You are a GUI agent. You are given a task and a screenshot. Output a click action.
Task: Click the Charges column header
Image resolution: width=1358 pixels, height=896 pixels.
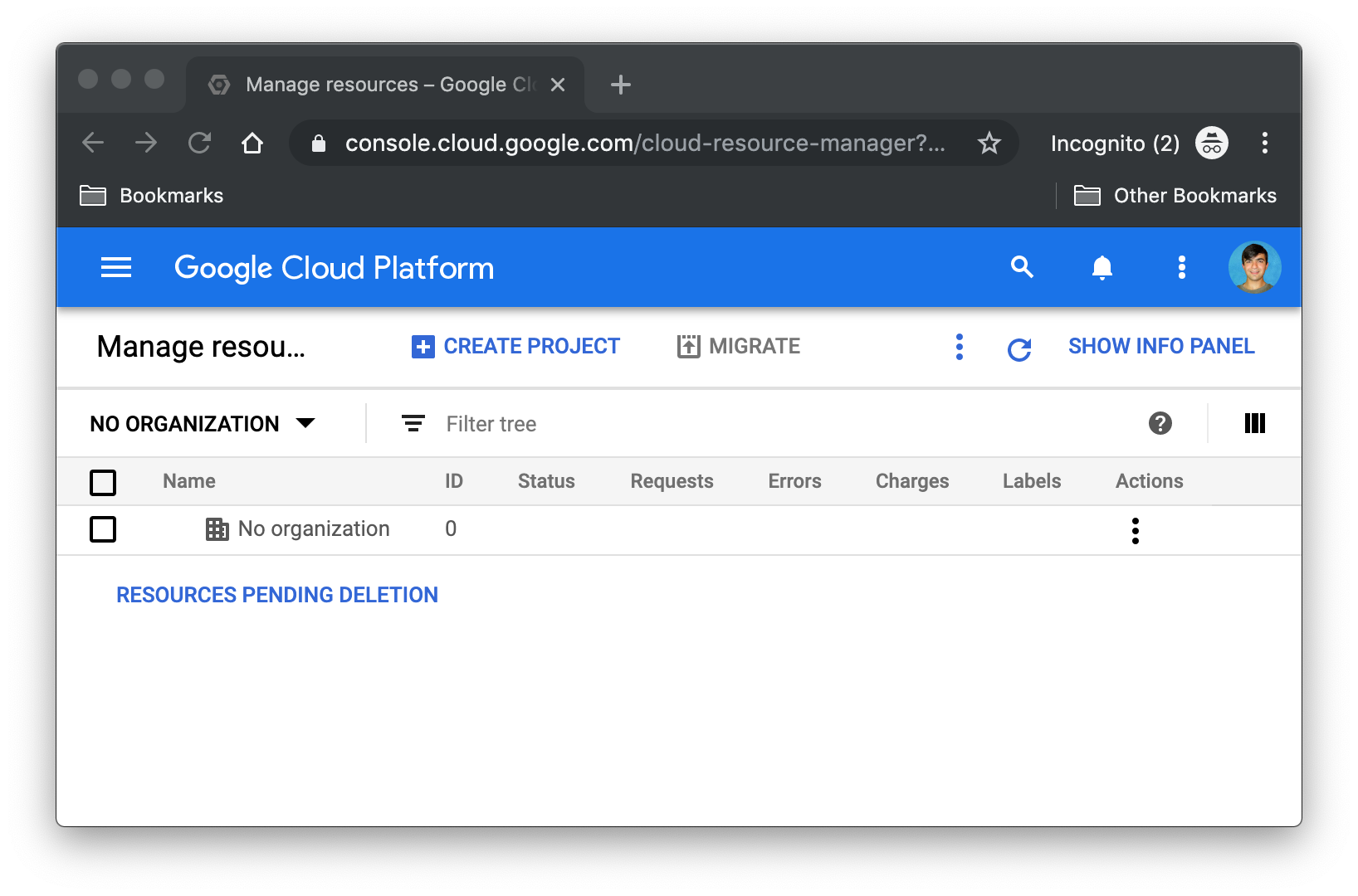[x=912, y=481]
